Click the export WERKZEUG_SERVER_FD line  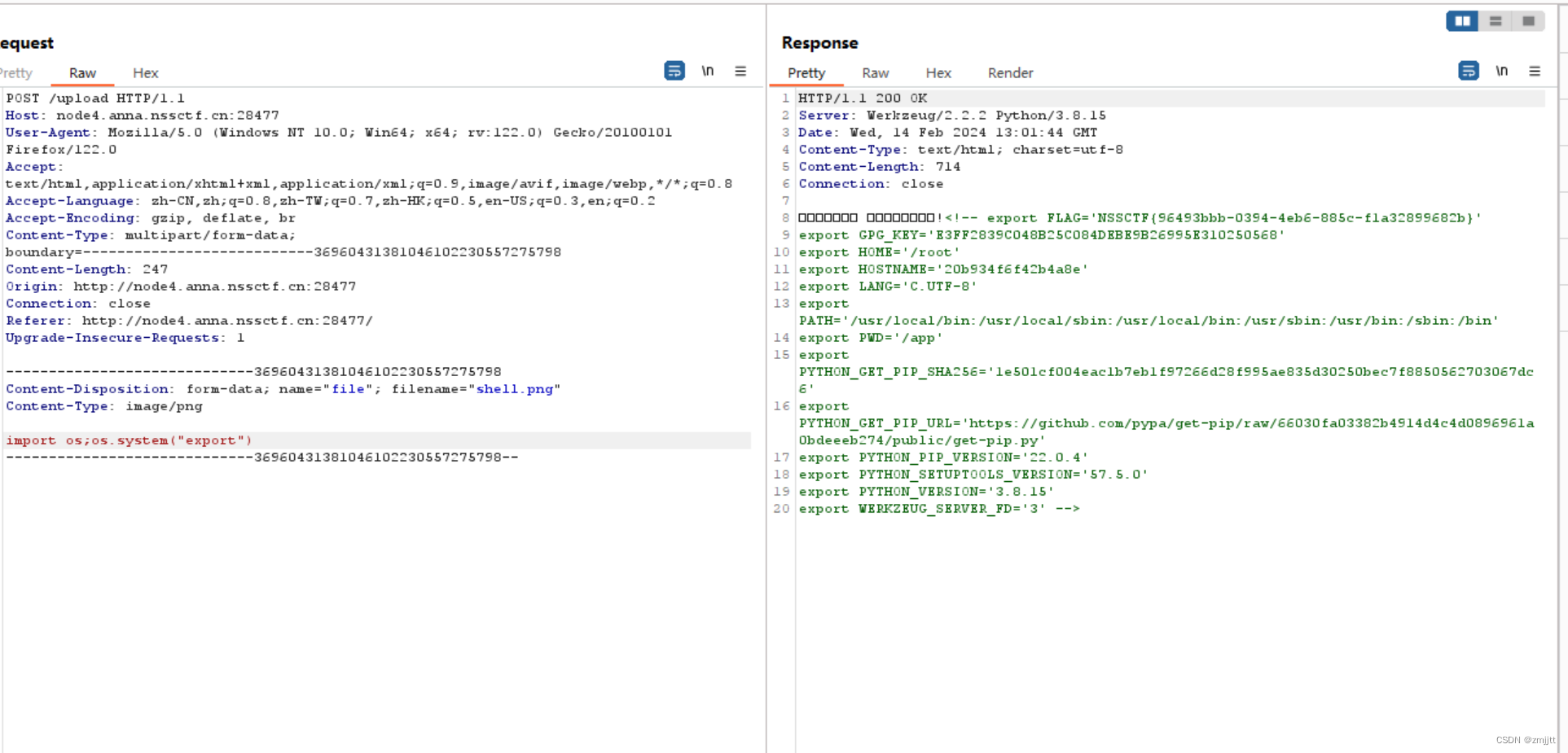[939, 509]
